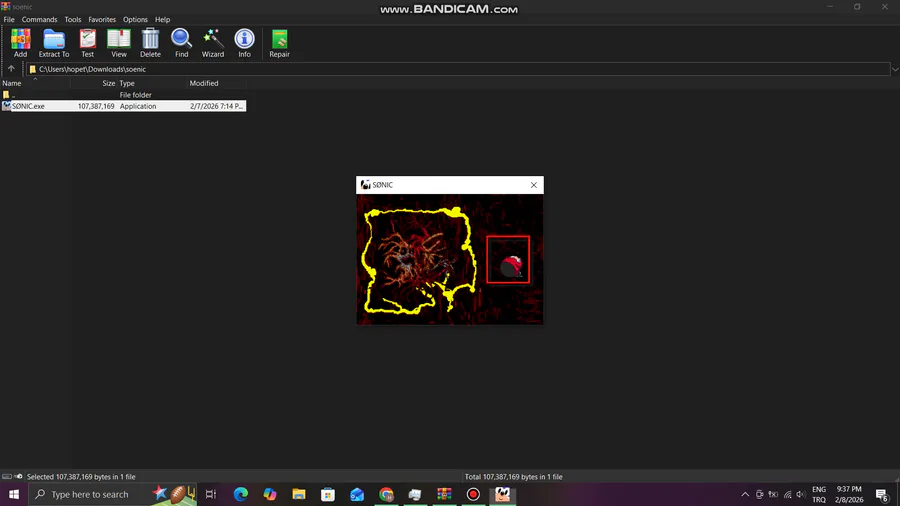900x506 pixels.
Task: Select the SØNIC.exe file row
Action: point(123,106)
